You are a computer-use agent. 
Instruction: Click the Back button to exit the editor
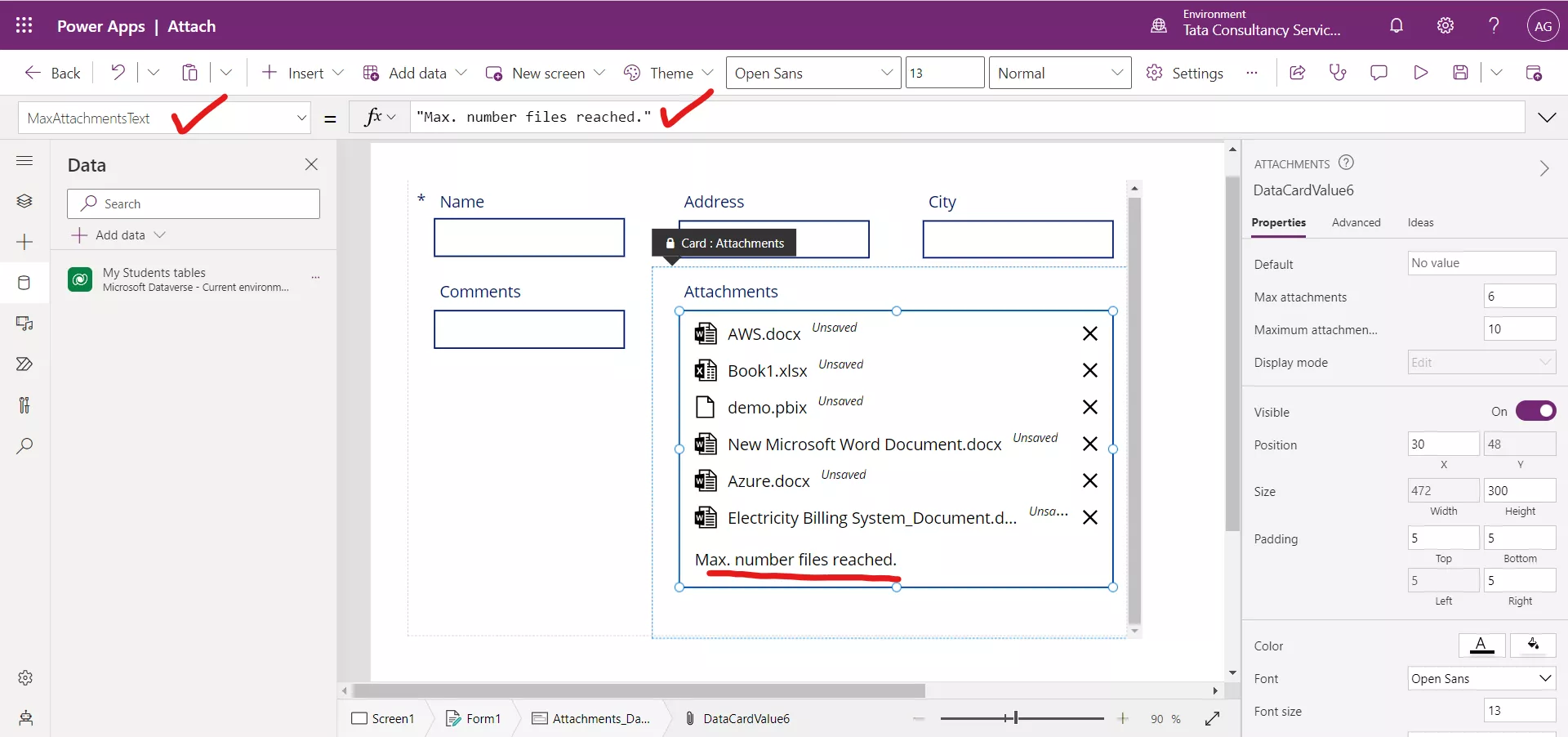tap(51, 72)
